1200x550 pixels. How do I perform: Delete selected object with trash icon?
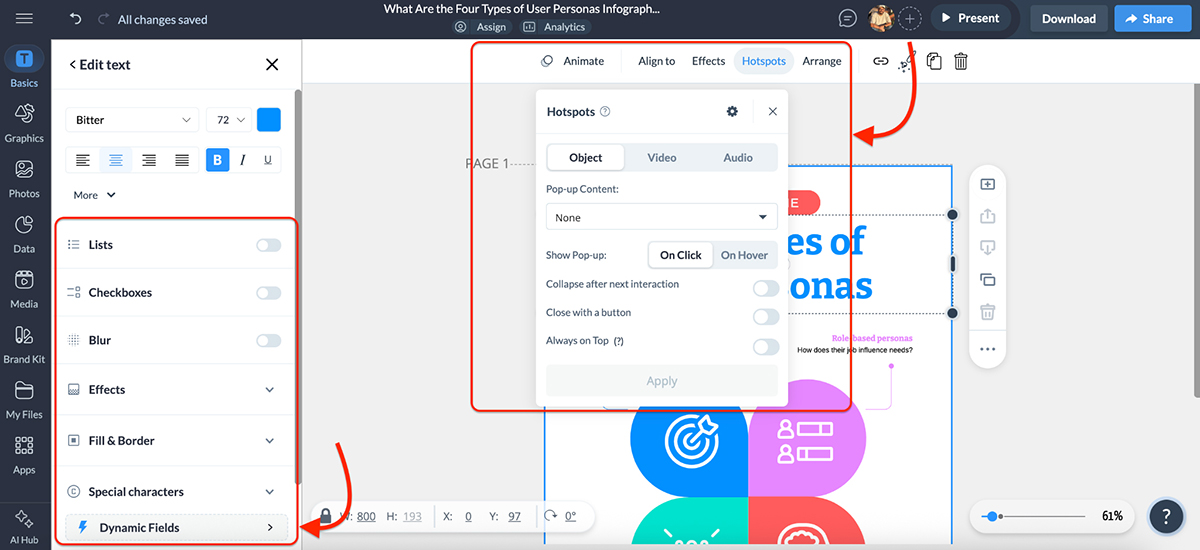961,61
